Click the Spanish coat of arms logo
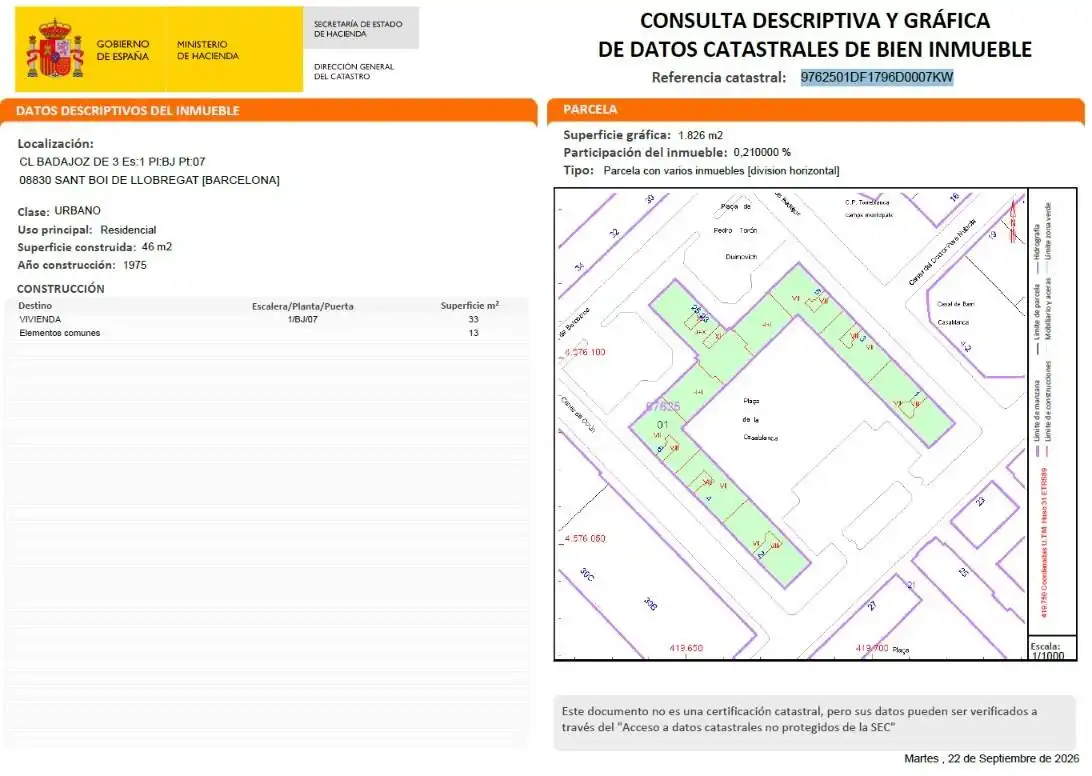Image resolution: width=1092 pixels, height=776 pixels. coord(55,49)
